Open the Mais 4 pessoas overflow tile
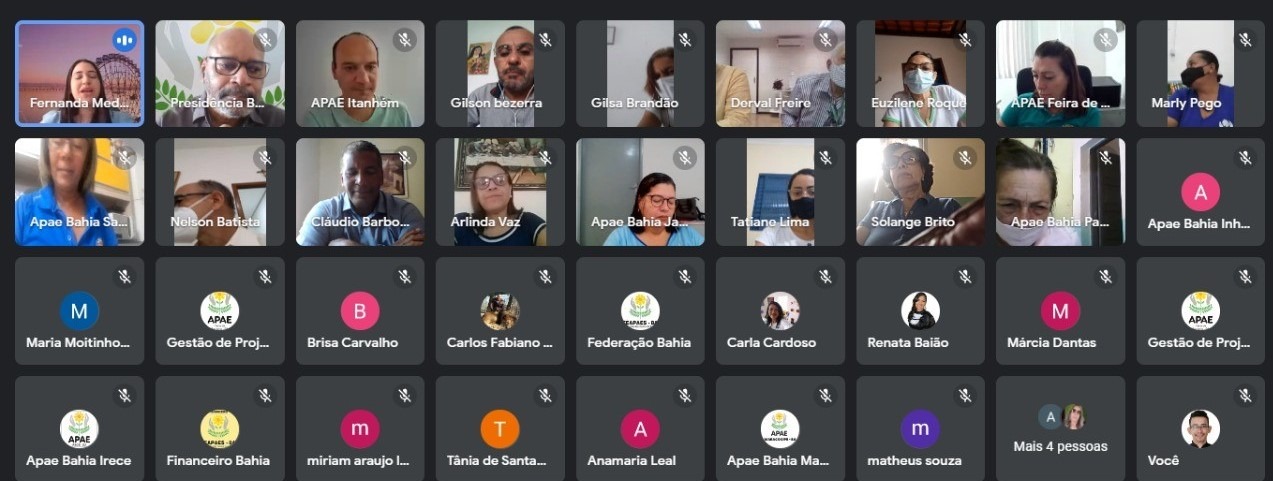1273x481 pixels. [x=1060, y=429]
